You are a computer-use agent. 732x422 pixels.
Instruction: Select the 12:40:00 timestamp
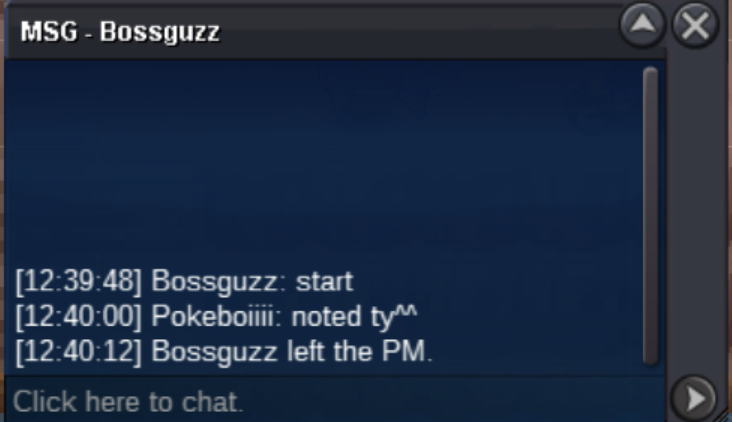78,316
